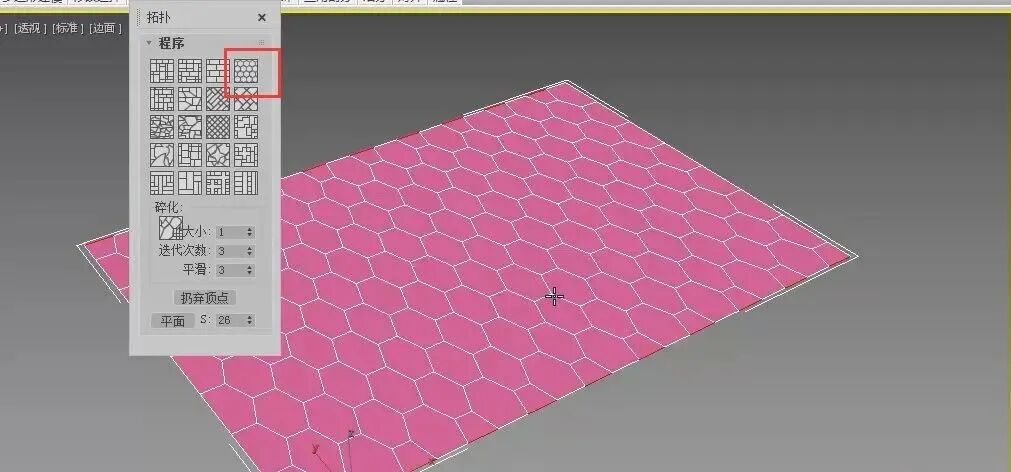Close the 拓扑 topology panel
1011x472 pixels.
(x=262, y=17)
